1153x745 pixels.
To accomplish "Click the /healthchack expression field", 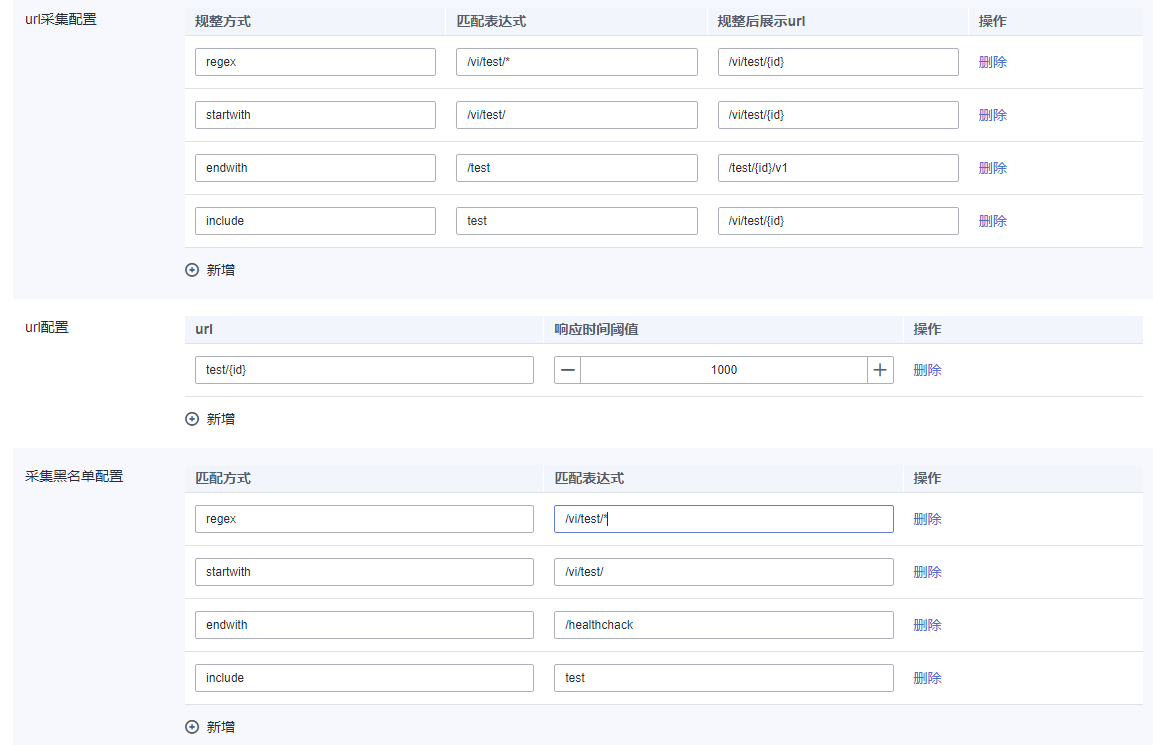I will (x=723, y=625).
